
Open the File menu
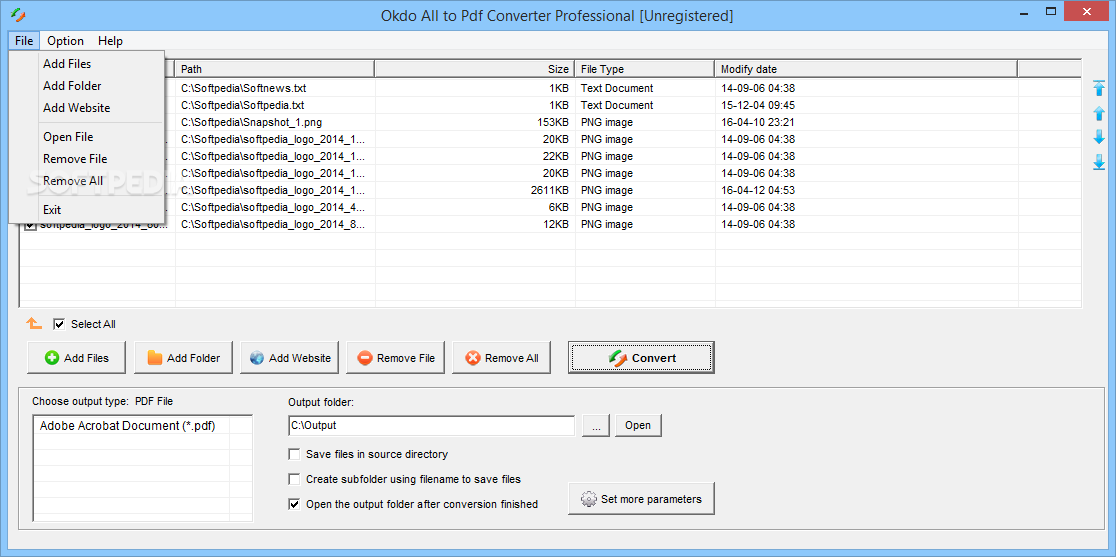[23, 41]
